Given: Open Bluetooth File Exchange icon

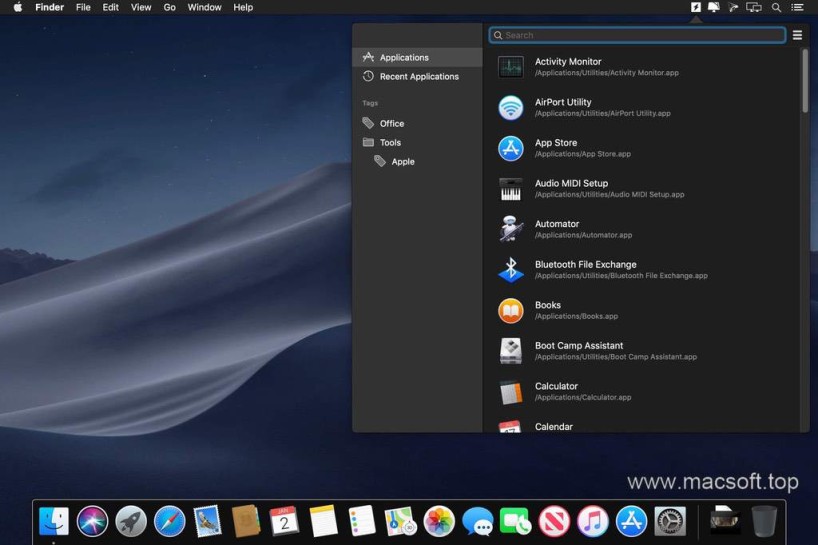Looking at the screenshot, I should tap(511, 270).
